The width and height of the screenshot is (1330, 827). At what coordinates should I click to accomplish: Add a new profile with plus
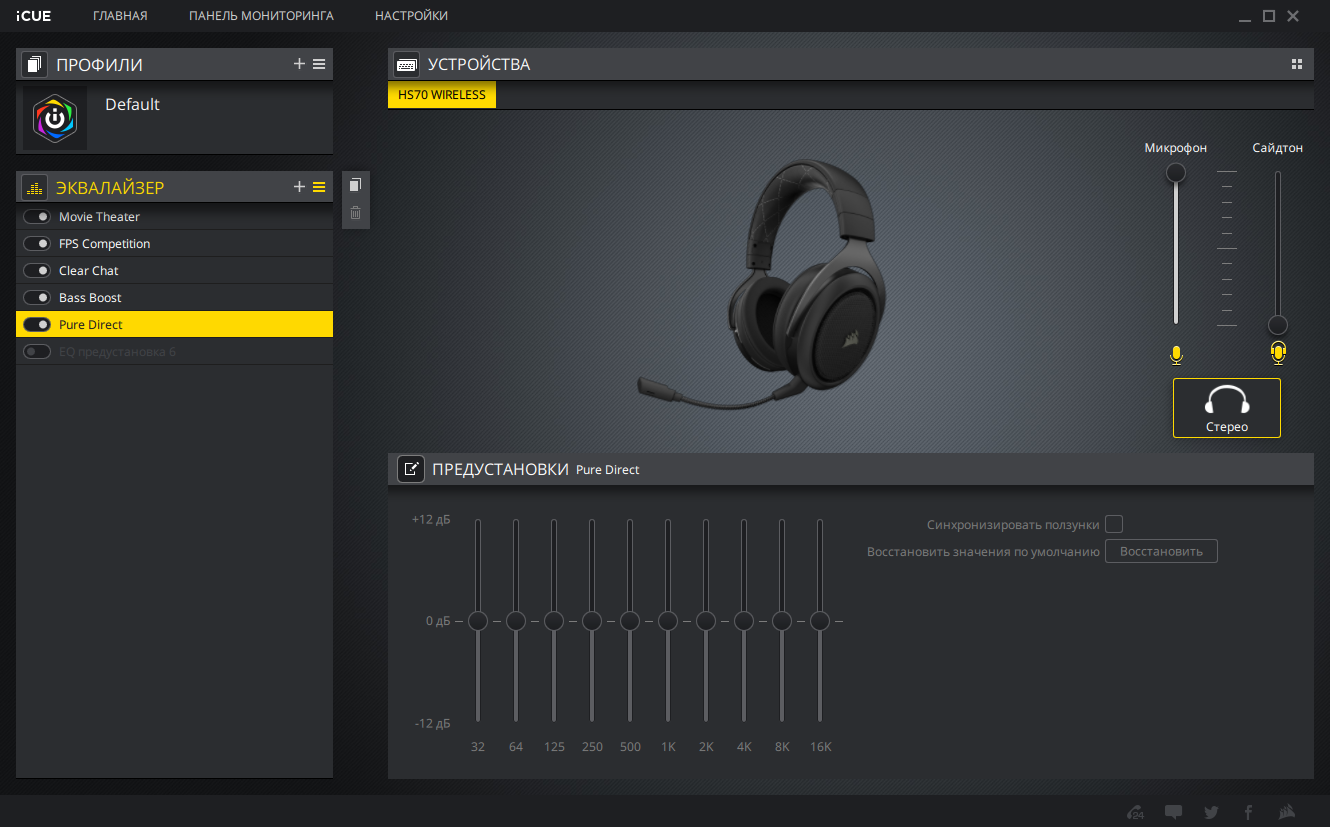299,64
